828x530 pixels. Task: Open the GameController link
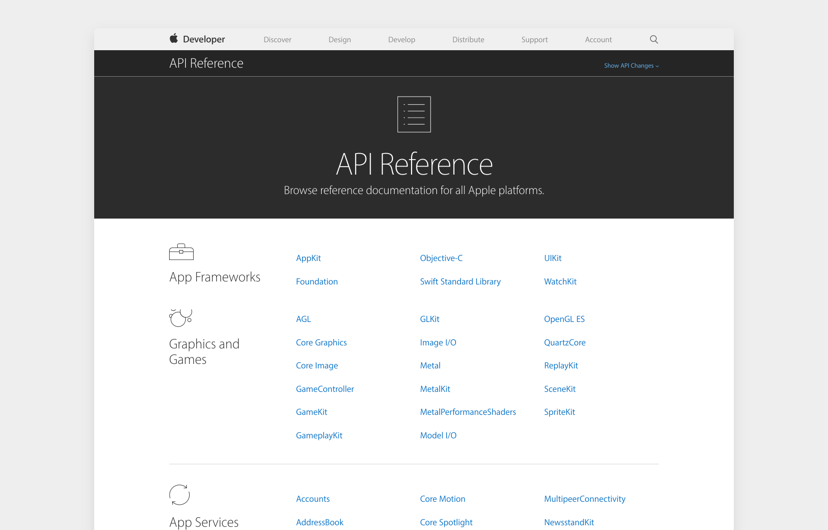325,389
